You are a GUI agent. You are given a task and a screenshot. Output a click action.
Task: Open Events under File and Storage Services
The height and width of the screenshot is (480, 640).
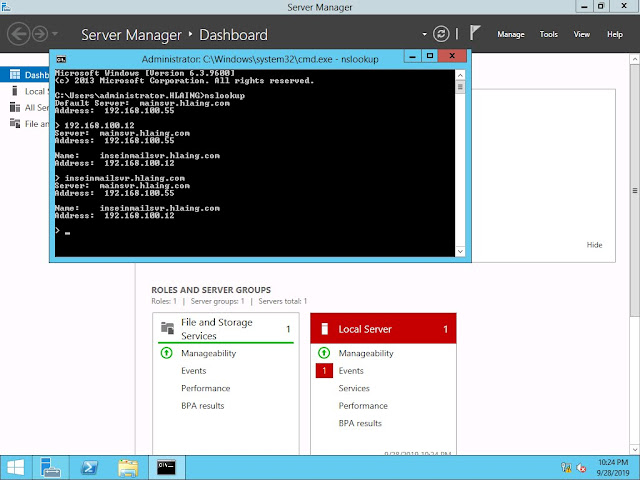click(193, 371)
